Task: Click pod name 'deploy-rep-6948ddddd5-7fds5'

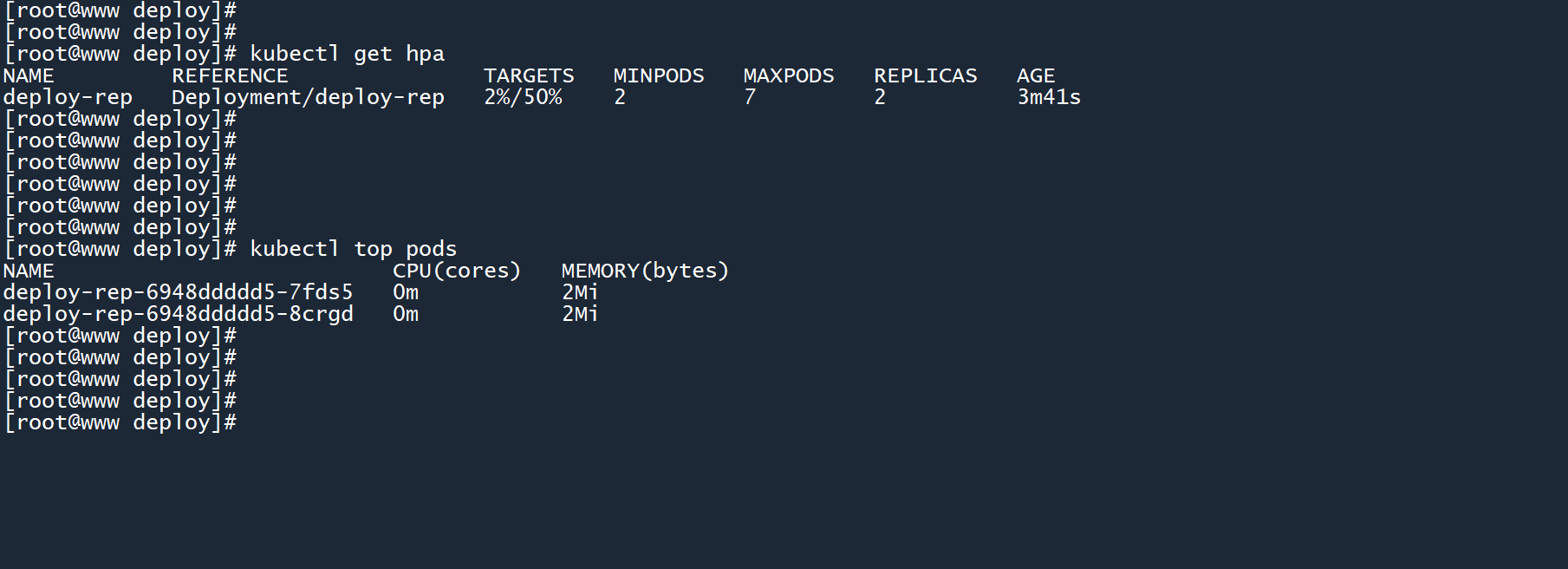Action: click(178, 292)
